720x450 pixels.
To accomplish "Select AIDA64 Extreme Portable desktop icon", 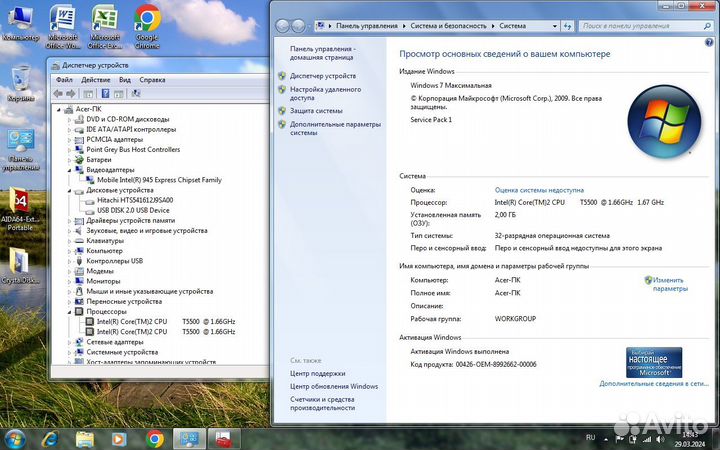I will (x=20, y=209).
